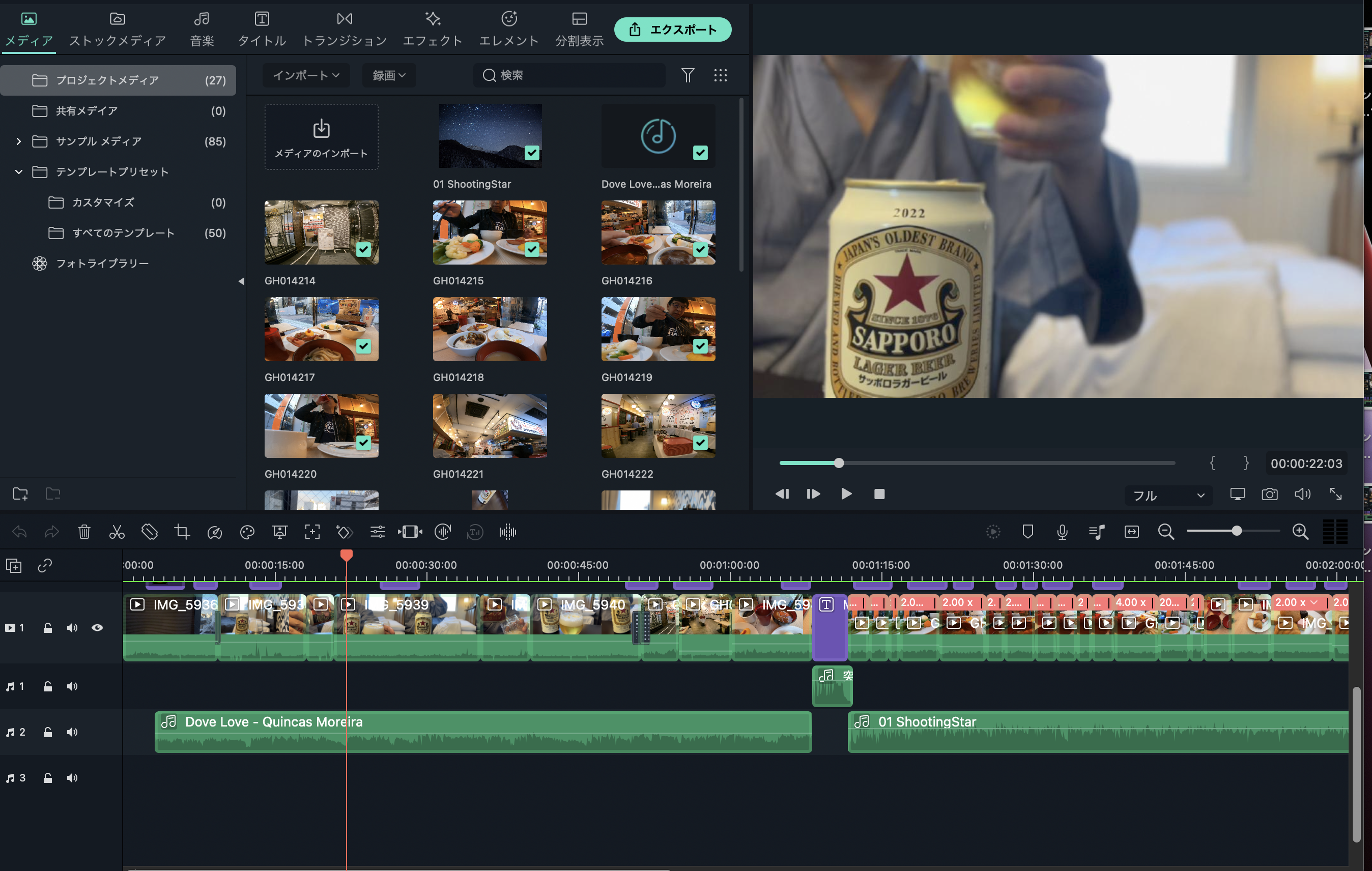Play the preview video
Screen dimensions: 1372x871
click(x=846, y=494)
